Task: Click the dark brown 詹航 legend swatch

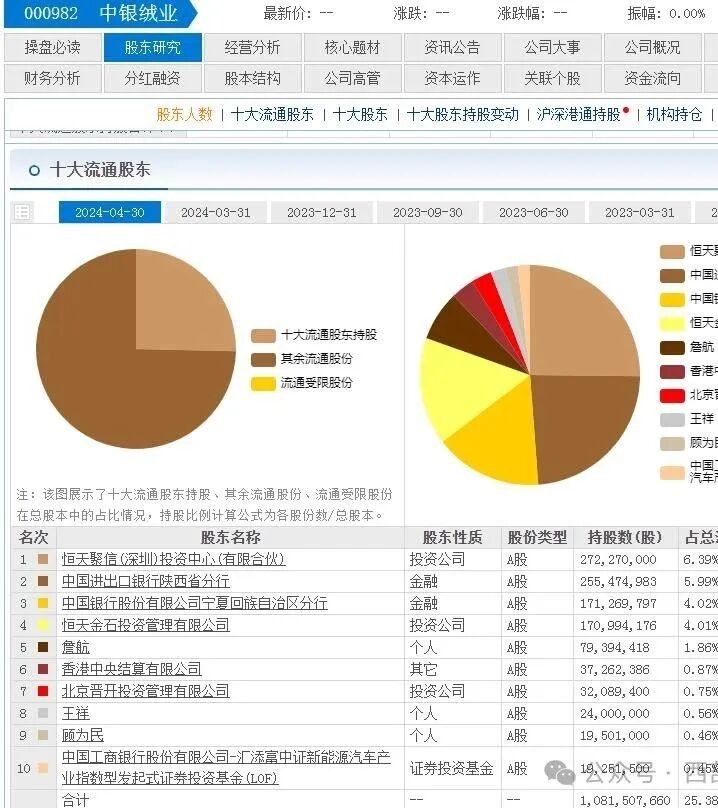Action: tap(672, 347)
